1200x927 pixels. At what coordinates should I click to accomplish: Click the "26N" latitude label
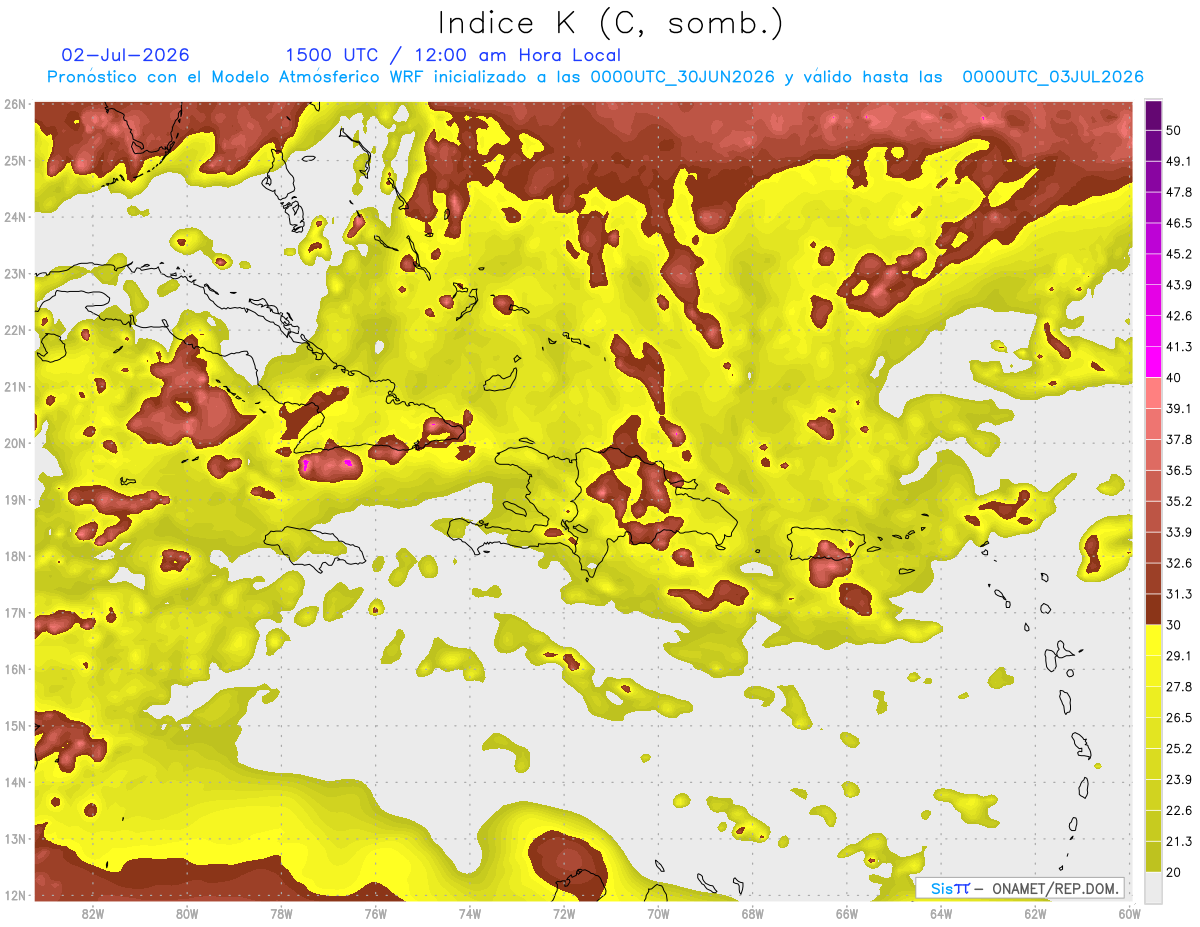tap(14, 104)
